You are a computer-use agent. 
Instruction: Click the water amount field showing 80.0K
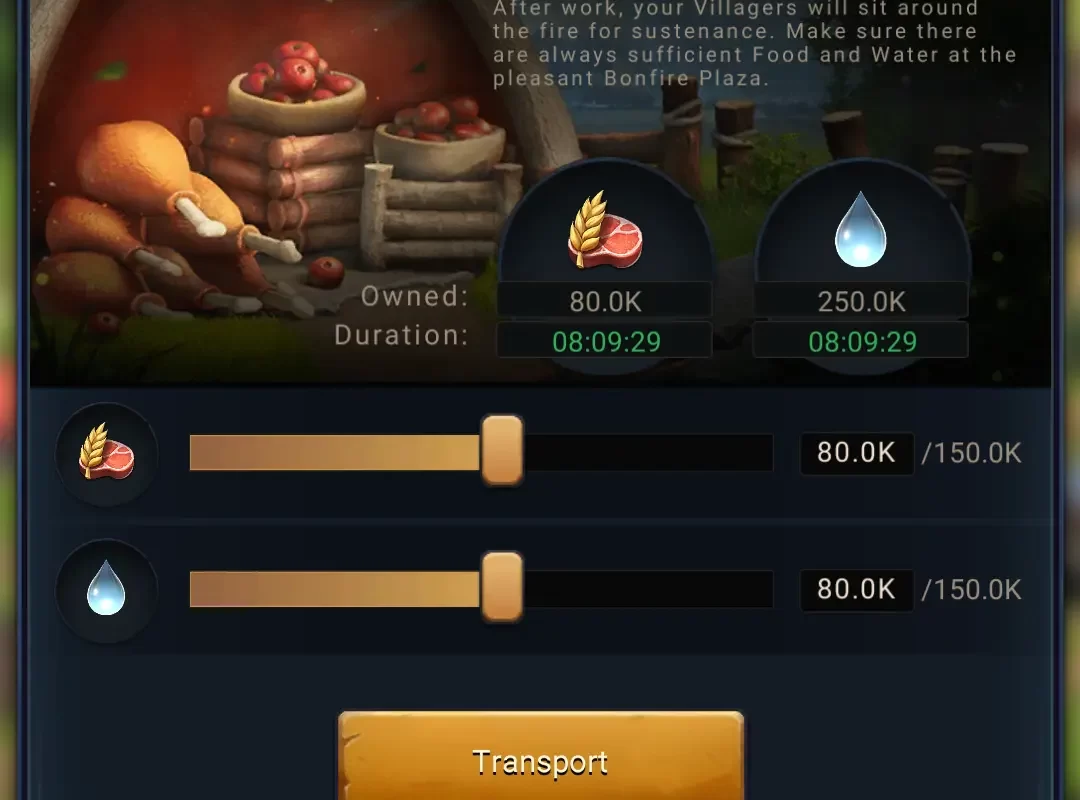(856, 589)
